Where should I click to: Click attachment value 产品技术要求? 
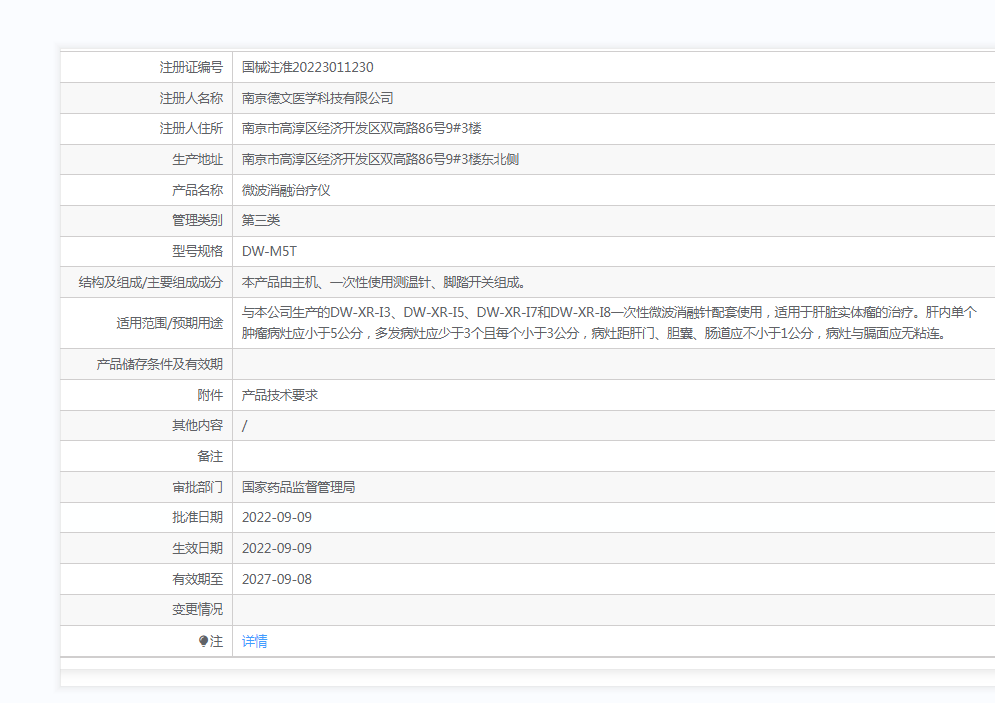(280, 395)
